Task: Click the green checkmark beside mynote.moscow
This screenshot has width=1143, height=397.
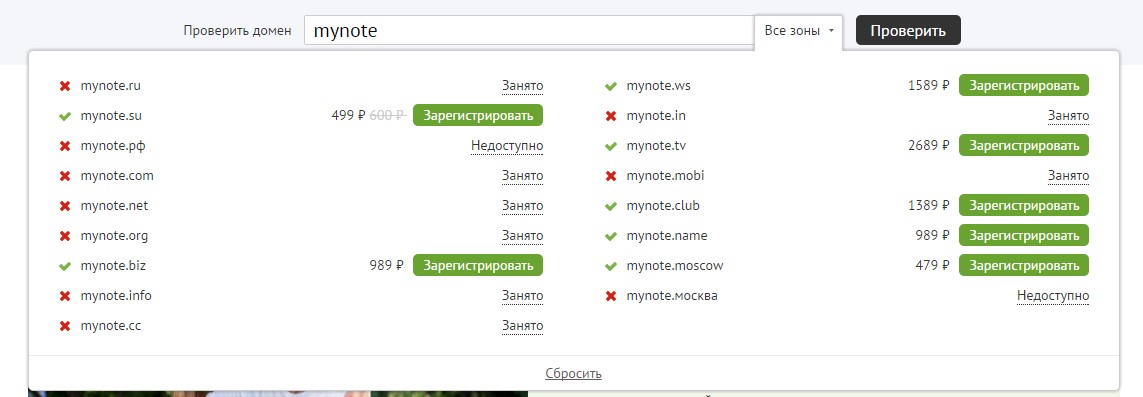Action: pos(611,266)
